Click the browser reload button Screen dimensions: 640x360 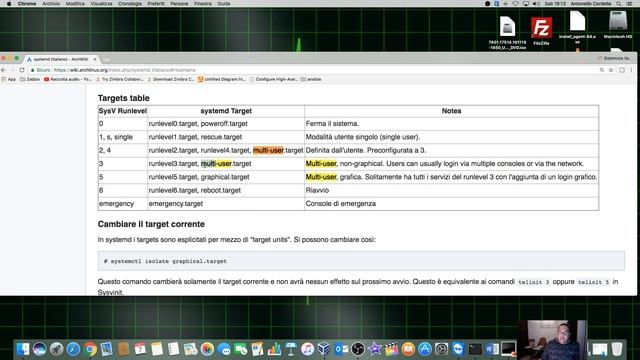coord(22,70)
